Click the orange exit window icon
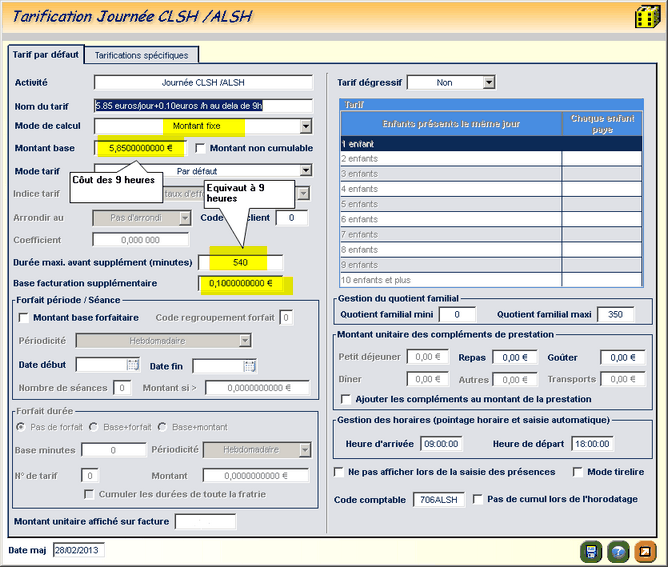 pyautogui.click(x=645, y=551)
